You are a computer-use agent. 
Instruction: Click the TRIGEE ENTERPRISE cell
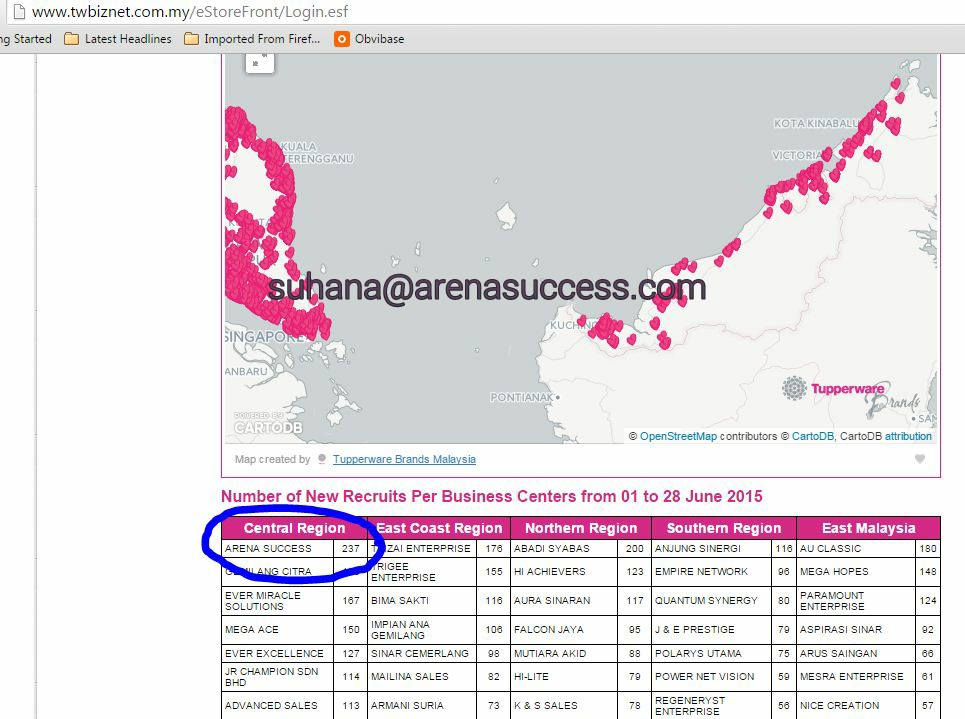[422, 572]
